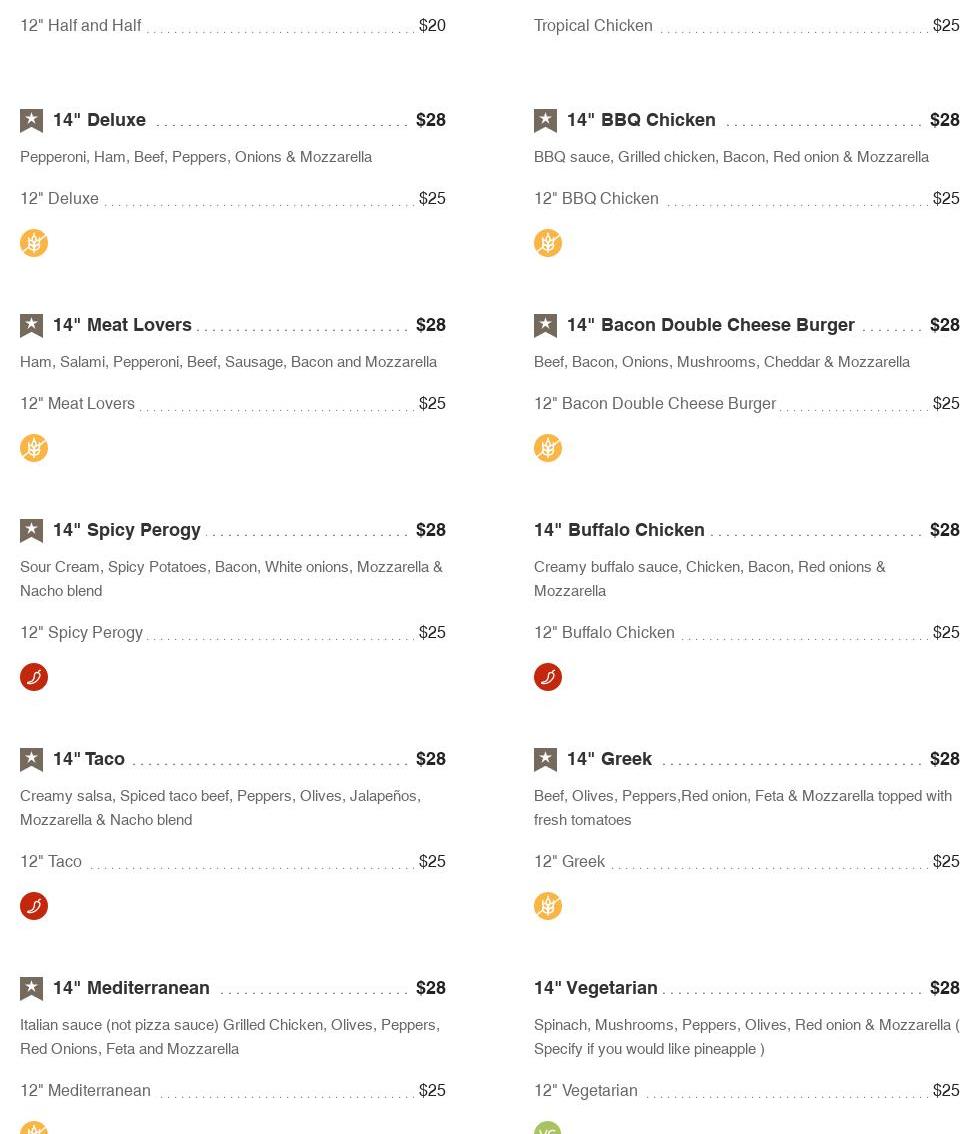
Task: Select the 14" Buffalo Chicken heading
Action: [619, 530]
